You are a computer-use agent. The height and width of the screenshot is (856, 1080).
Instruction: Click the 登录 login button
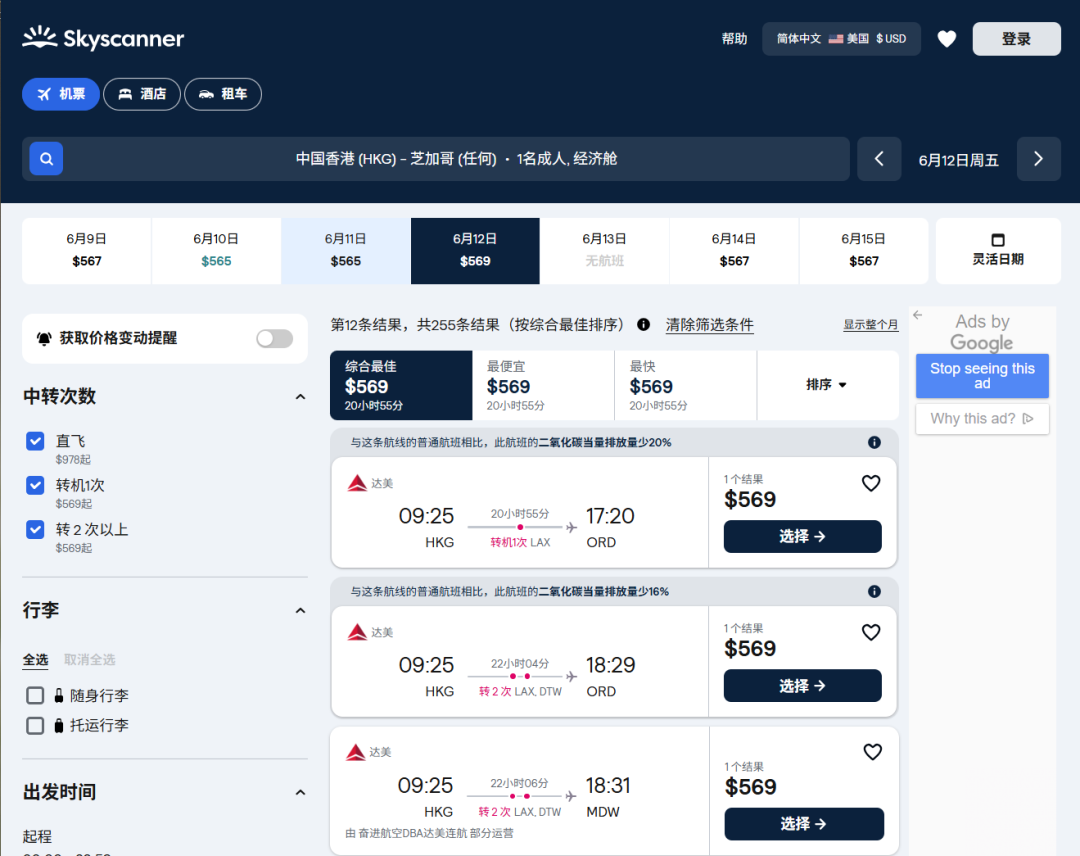1016,39
